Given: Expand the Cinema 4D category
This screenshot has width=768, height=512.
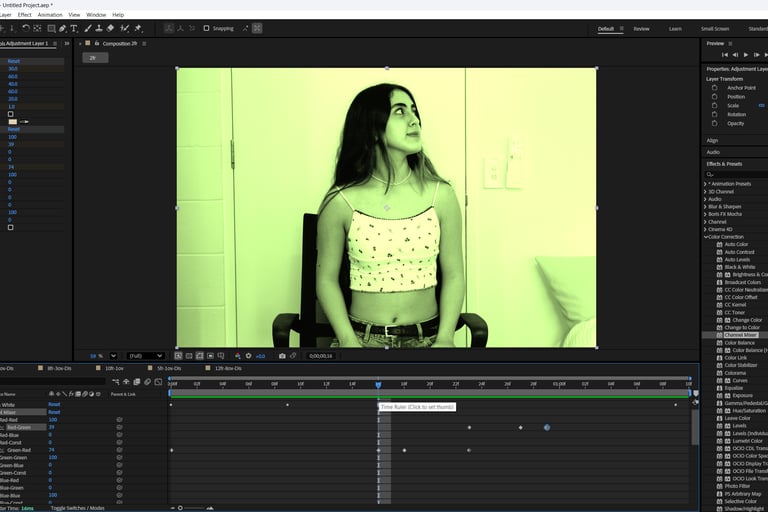Looking at the screenshot, I should pyautogui.click(x=705, y=229).
